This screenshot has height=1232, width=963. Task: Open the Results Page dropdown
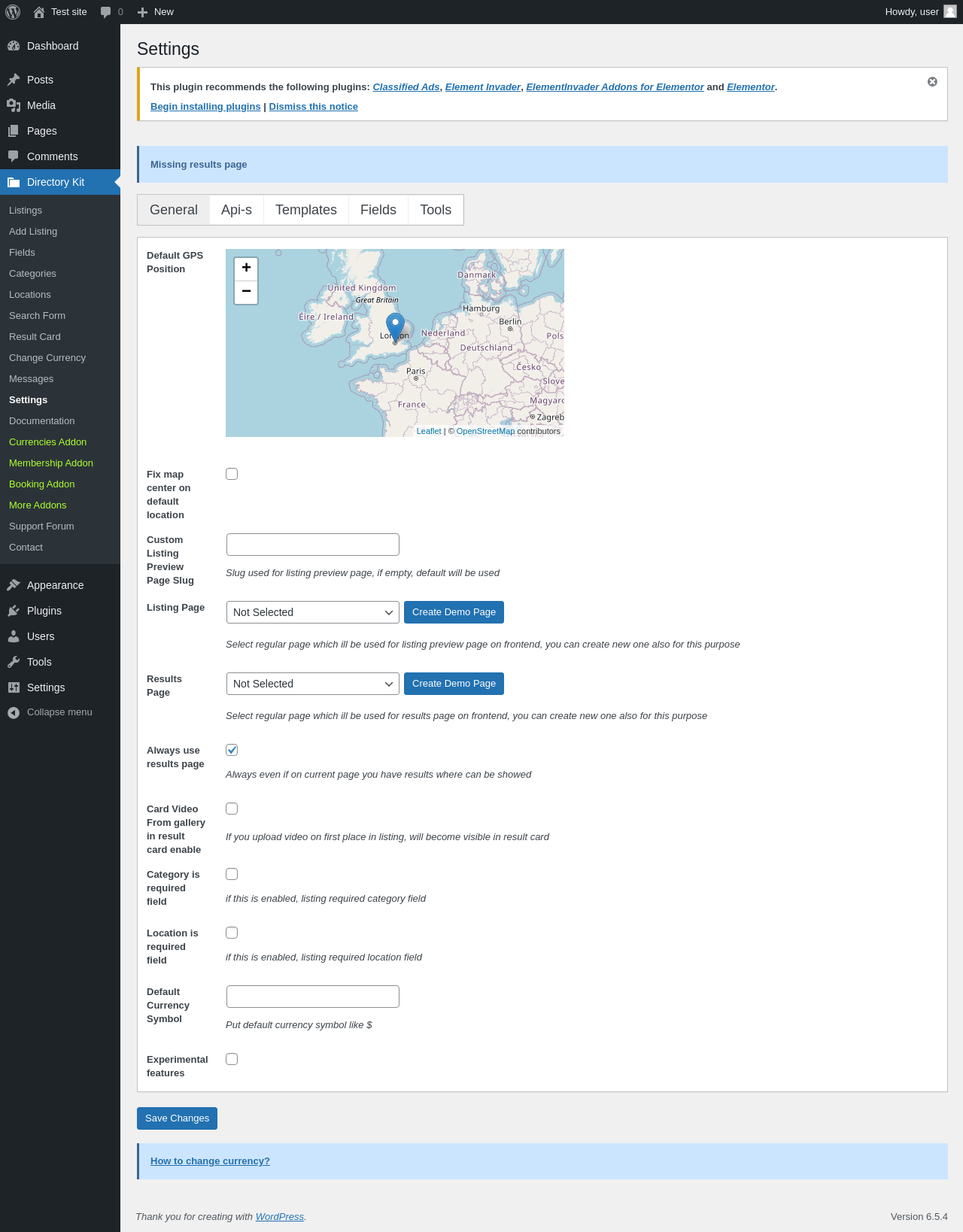pyautogui.click(x=312, y=684)
